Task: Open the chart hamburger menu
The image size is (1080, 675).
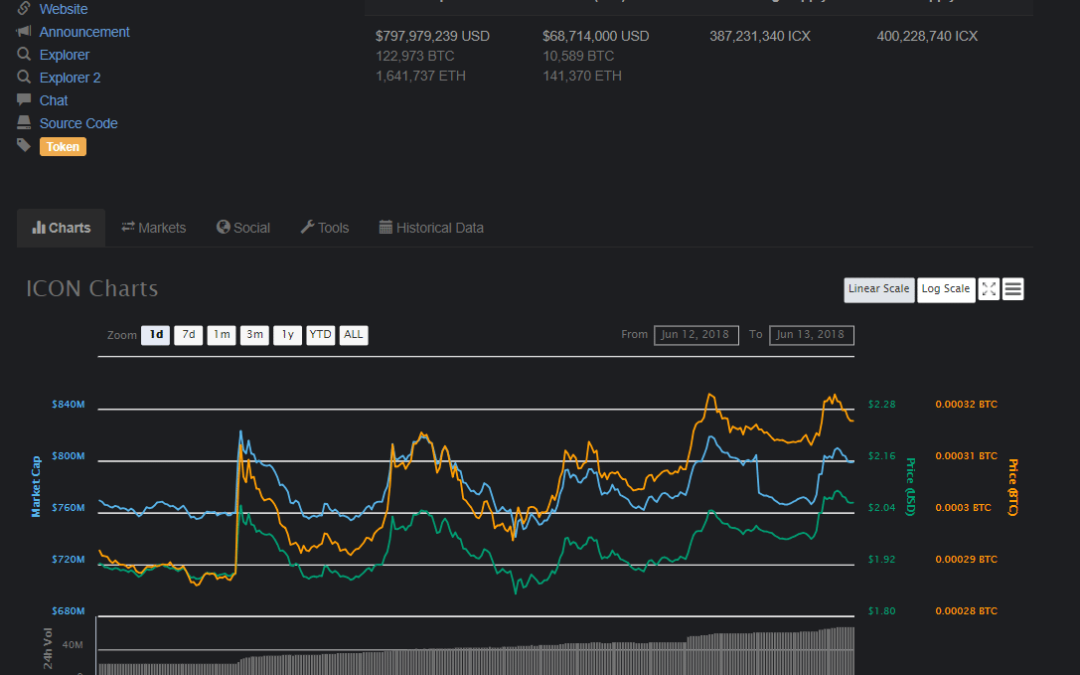Action: pos(1012,289)
